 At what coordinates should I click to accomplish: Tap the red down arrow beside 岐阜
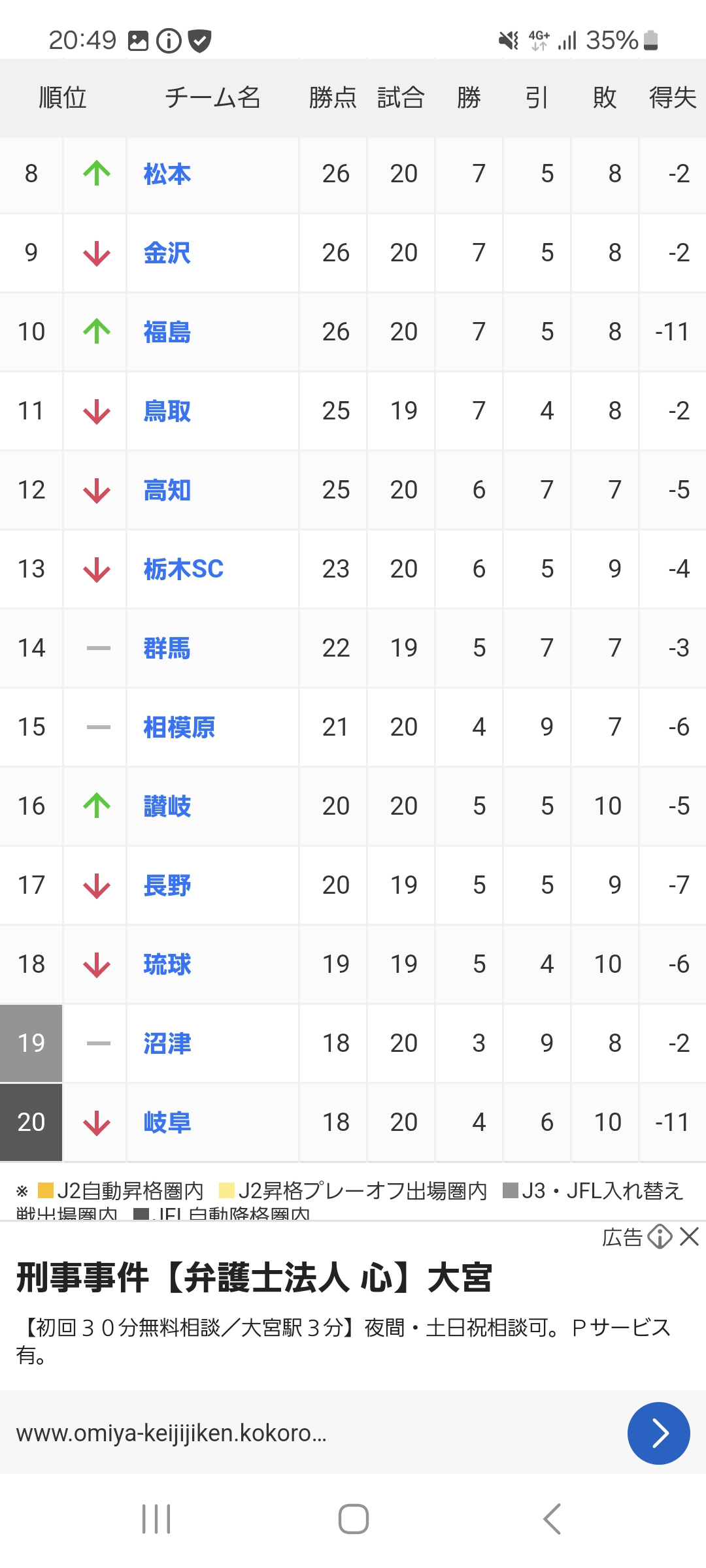[97, 1122]
